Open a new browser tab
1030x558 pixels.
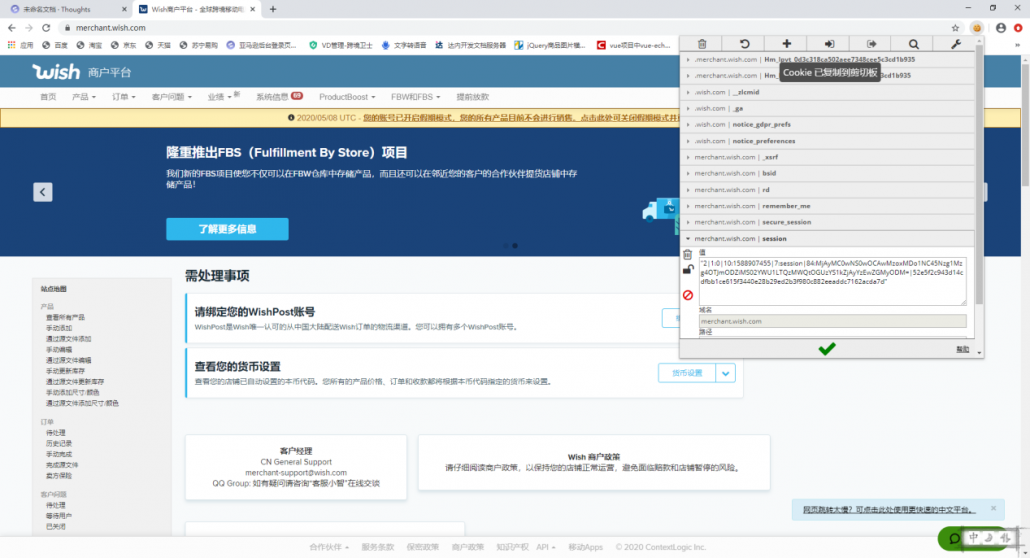pyautogui.click(x=273, y=9)
